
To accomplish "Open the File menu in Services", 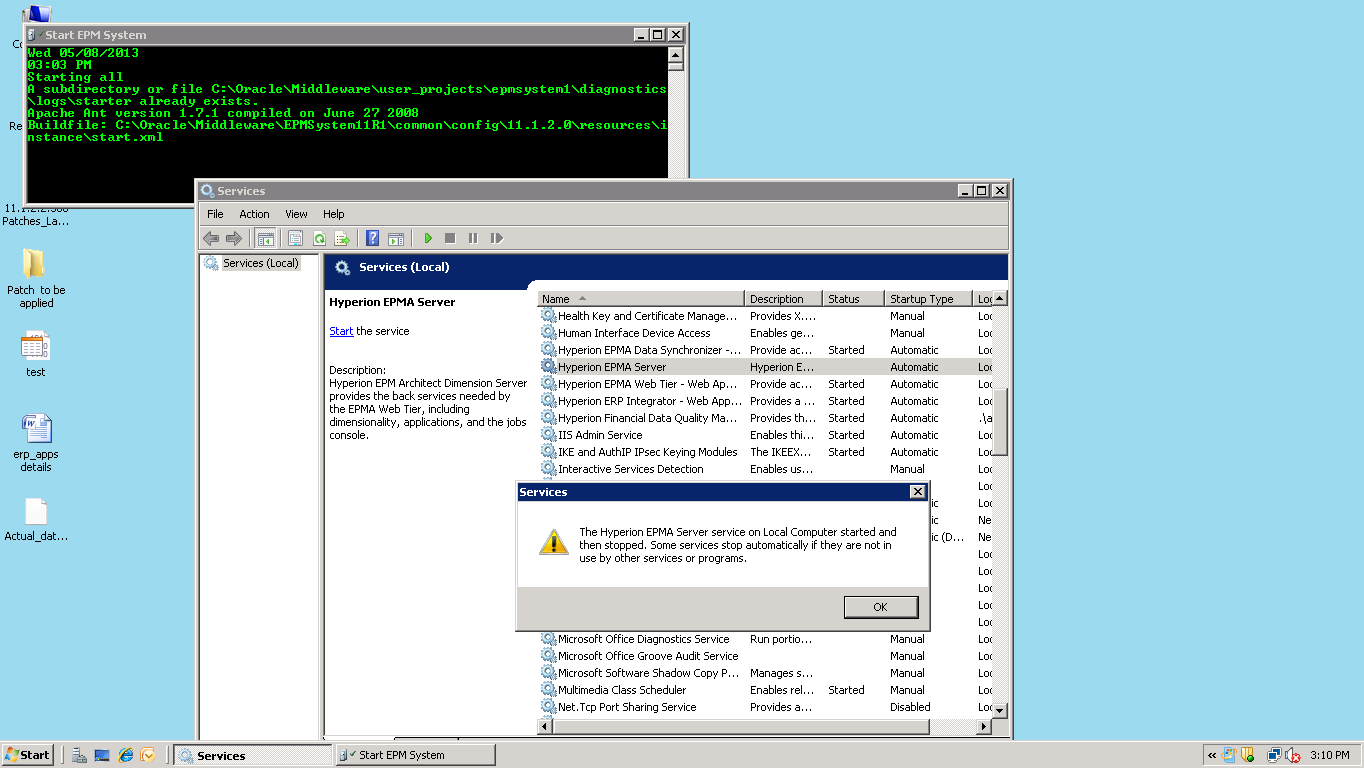I will point(215,214).
